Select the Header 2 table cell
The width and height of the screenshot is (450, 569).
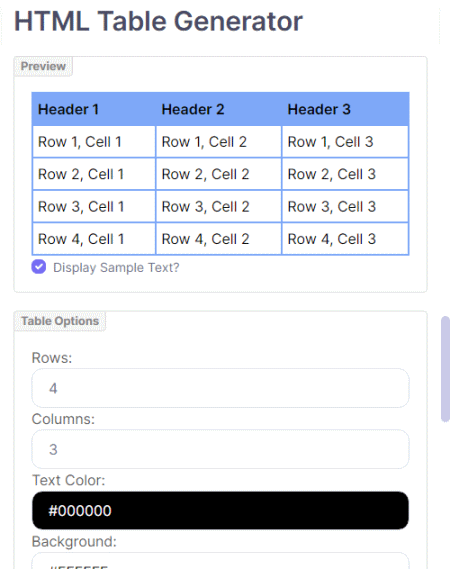coord(218,109)
